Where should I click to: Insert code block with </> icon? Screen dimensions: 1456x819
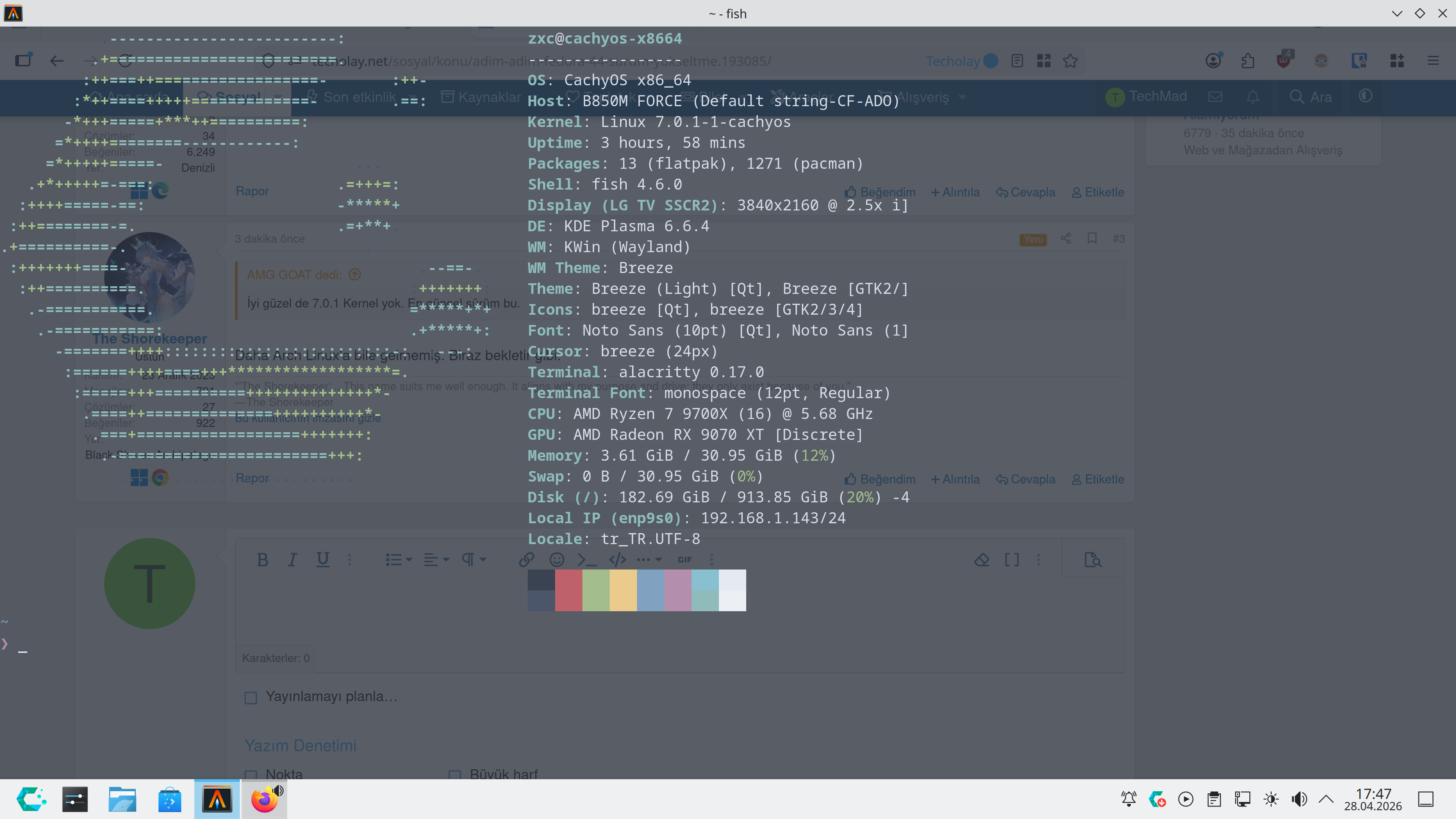coord(617,560)
